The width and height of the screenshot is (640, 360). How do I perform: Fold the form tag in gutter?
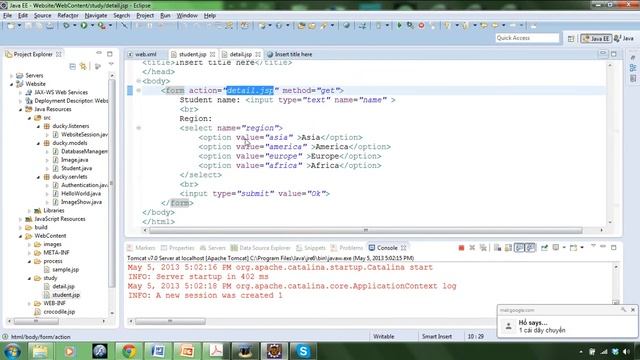point(139,91)
